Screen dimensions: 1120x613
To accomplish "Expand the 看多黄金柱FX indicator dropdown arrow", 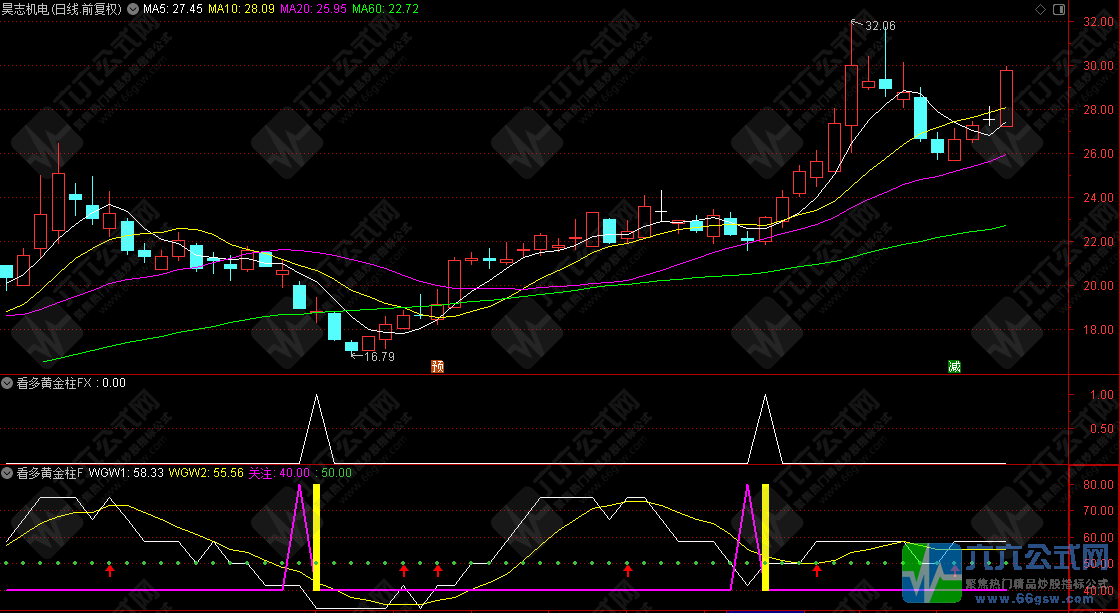I will [8, 382].
